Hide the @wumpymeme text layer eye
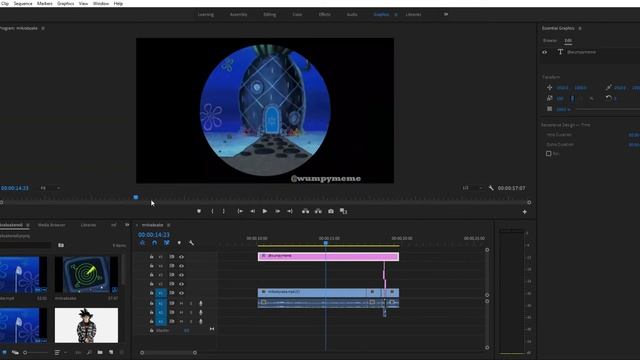Image resolution: width=640 pixels, height=360 pixels. (544, 52)
